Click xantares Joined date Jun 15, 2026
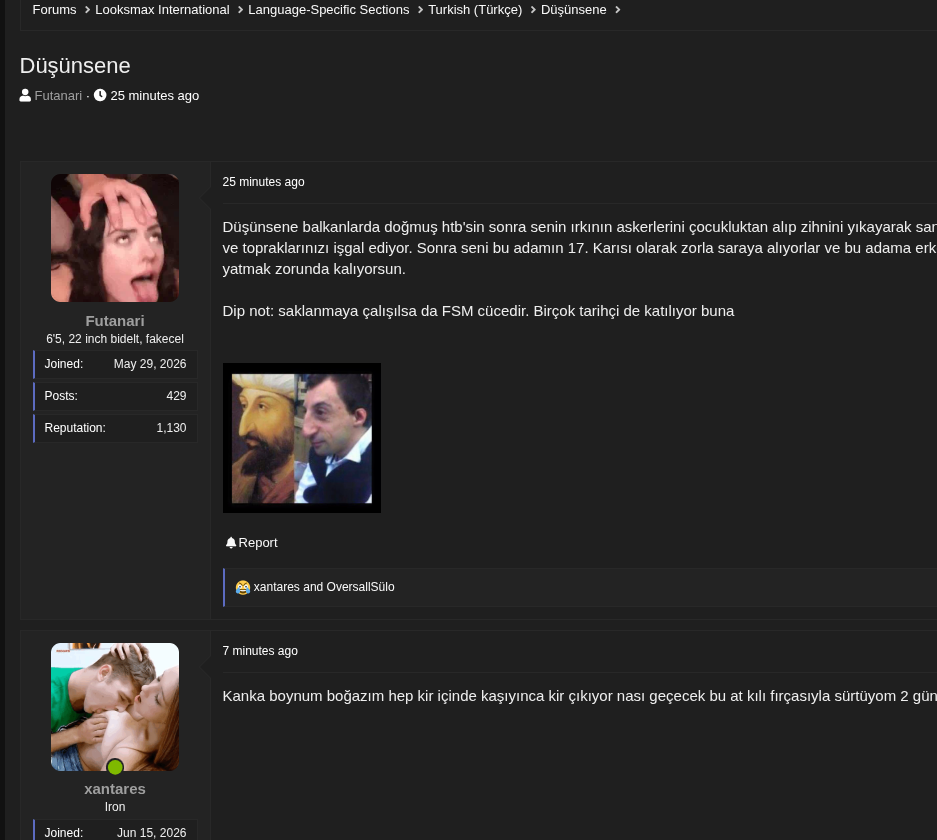 pos(152,833)
